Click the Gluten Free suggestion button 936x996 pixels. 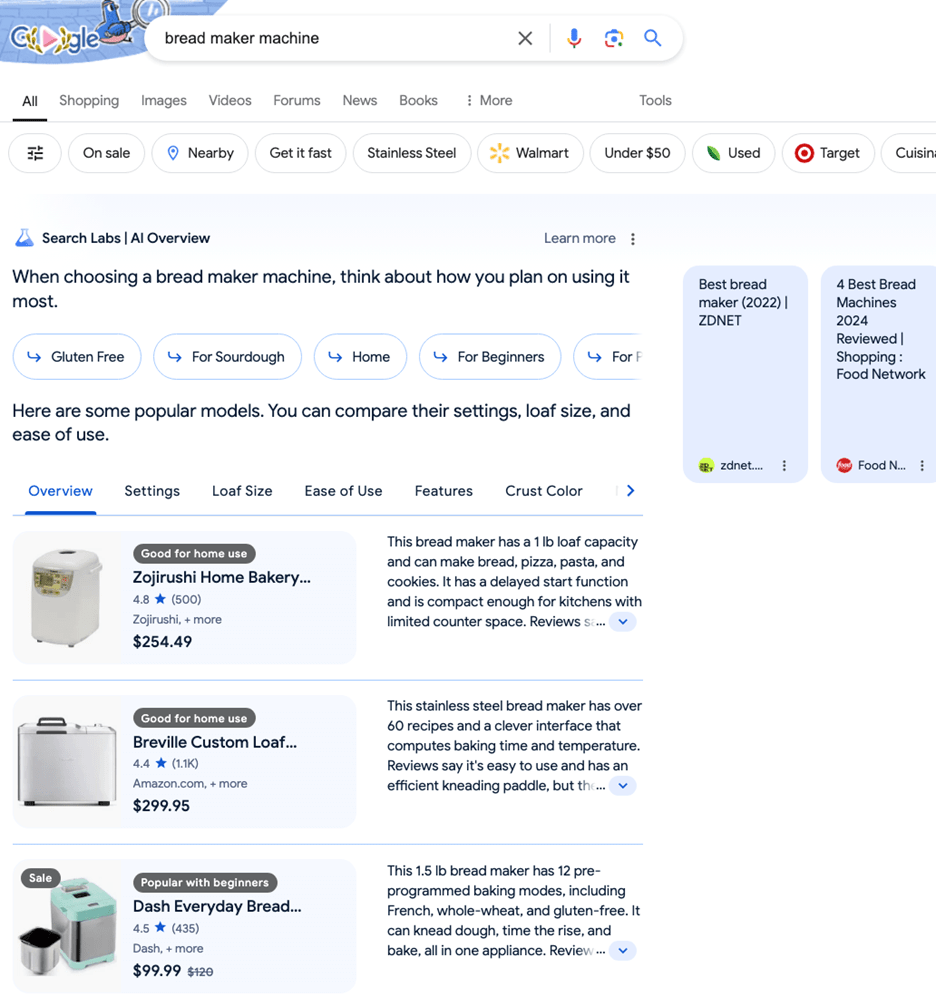[77, 357]
